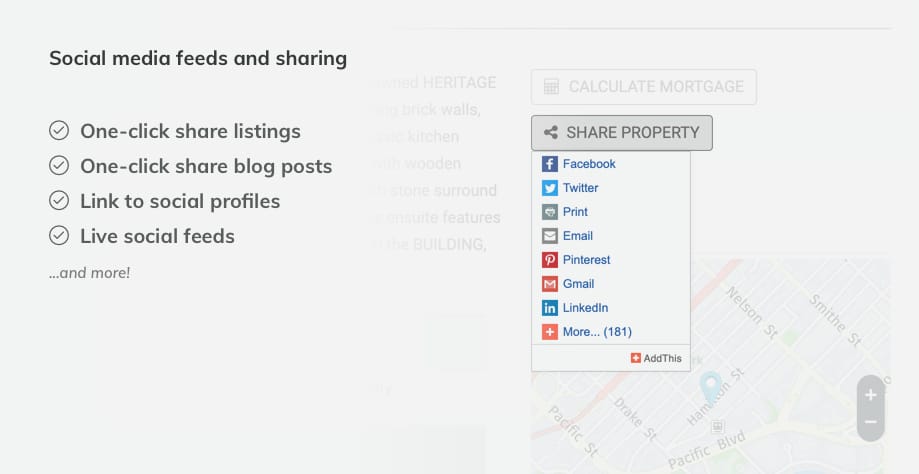Click the LinkedIn icon
The width and height of the screenshot is (919, 474).
550,308
